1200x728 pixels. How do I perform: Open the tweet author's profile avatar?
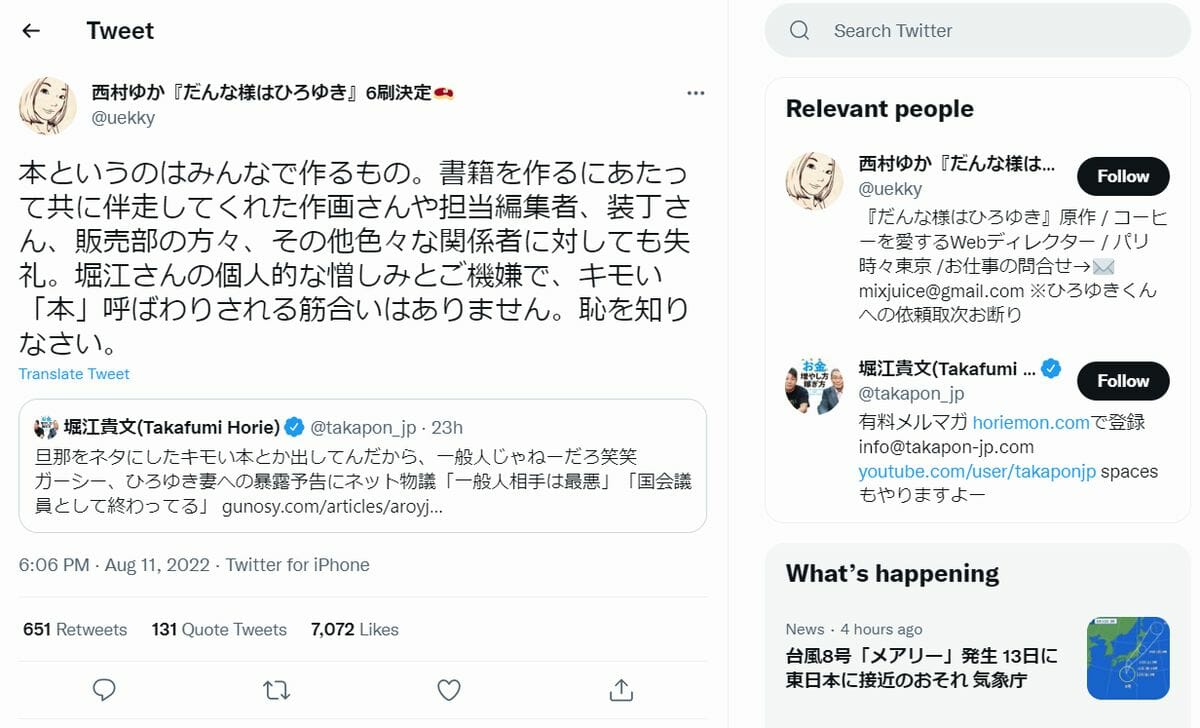48,106
